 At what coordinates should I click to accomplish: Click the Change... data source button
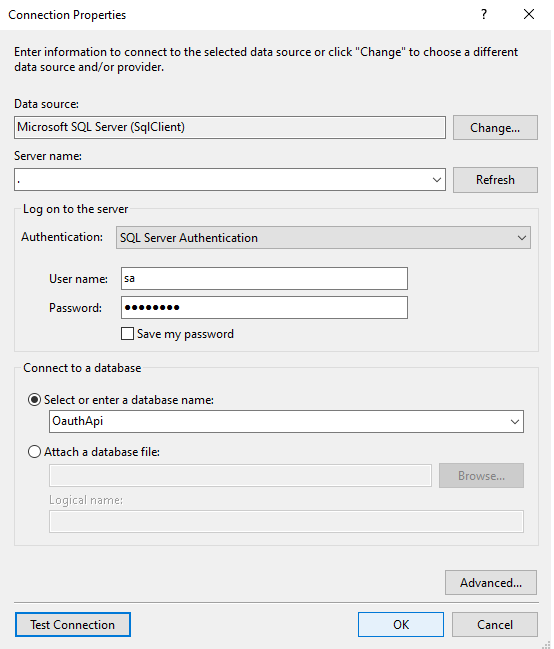pos(495,127)
